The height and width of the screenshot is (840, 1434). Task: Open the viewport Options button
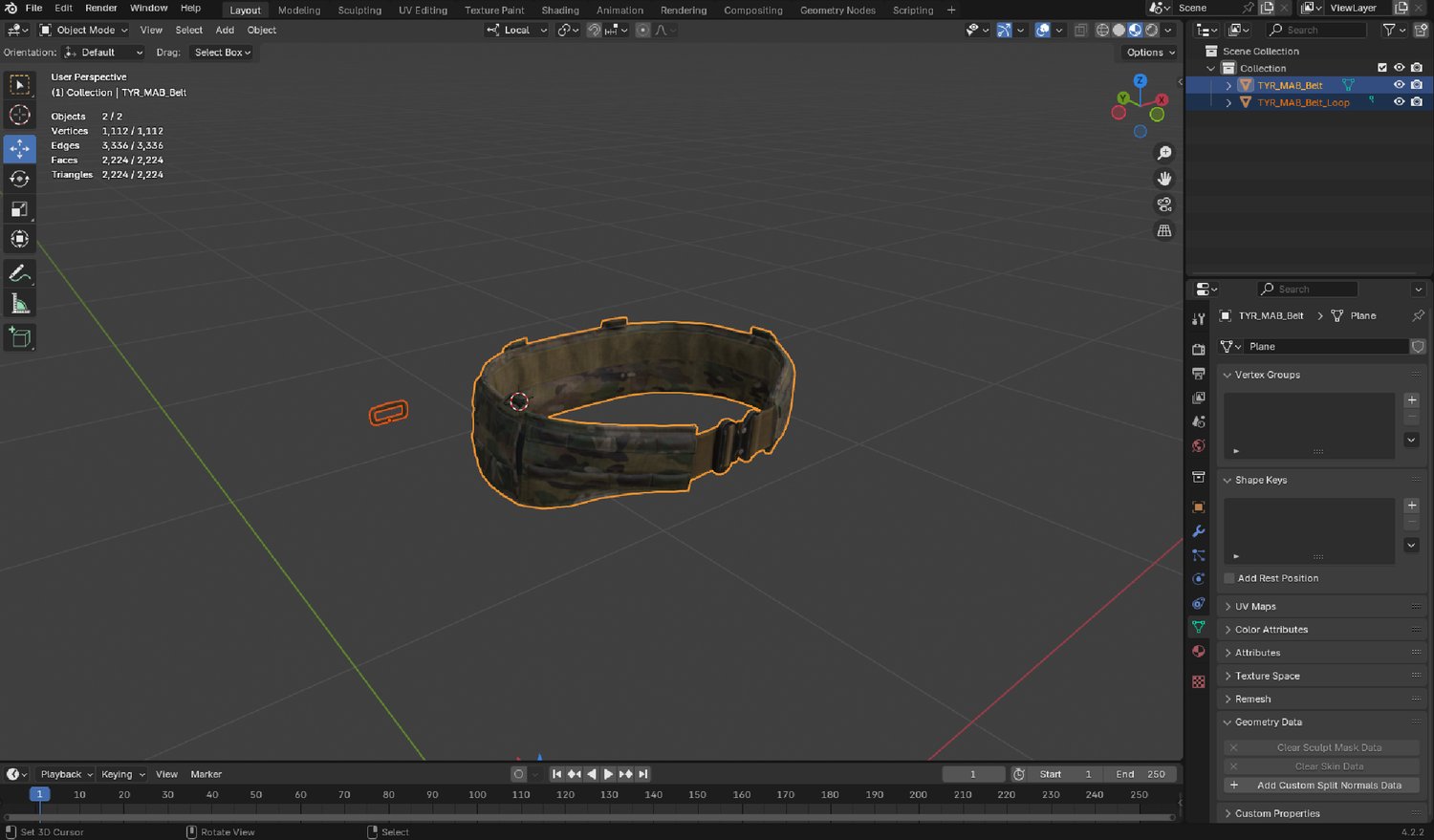point(1149,53)
